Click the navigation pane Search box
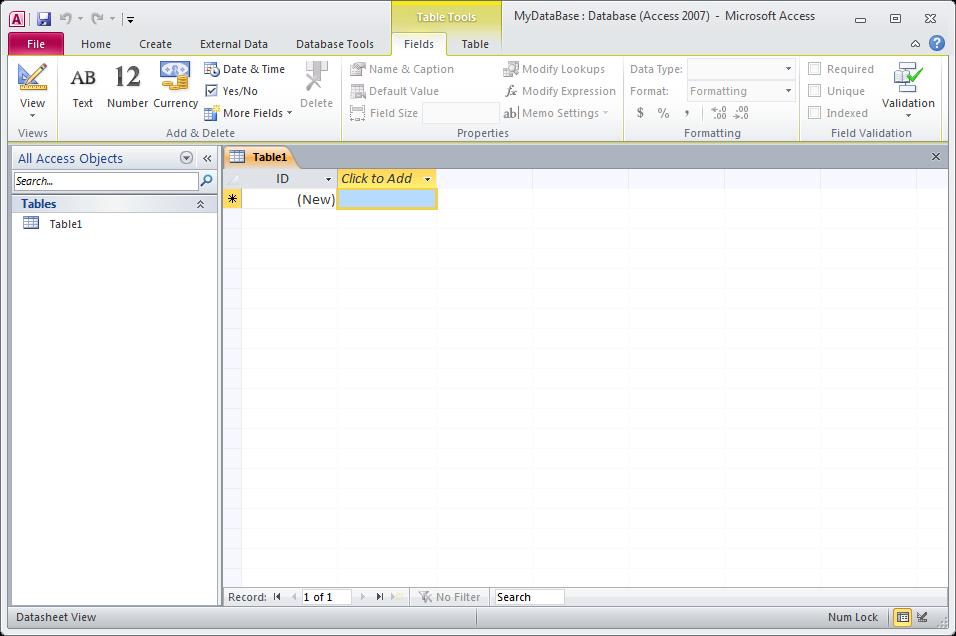Image resolution: width=956 pixels, height=636 pixels. [x=105, y=181]
